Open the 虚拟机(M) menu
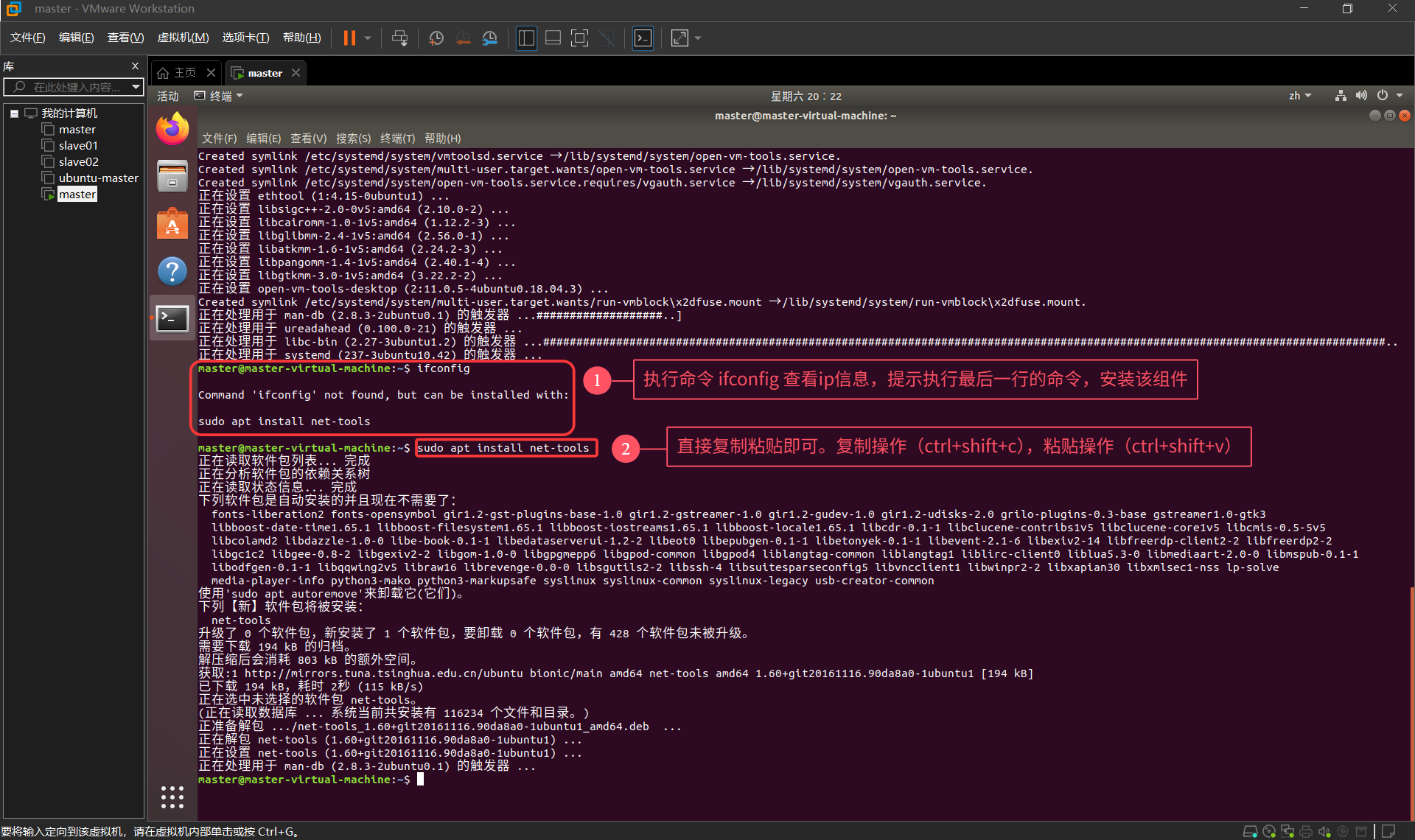The width and height of the screenshot is (1415, 840). click(x=183, y=37)
